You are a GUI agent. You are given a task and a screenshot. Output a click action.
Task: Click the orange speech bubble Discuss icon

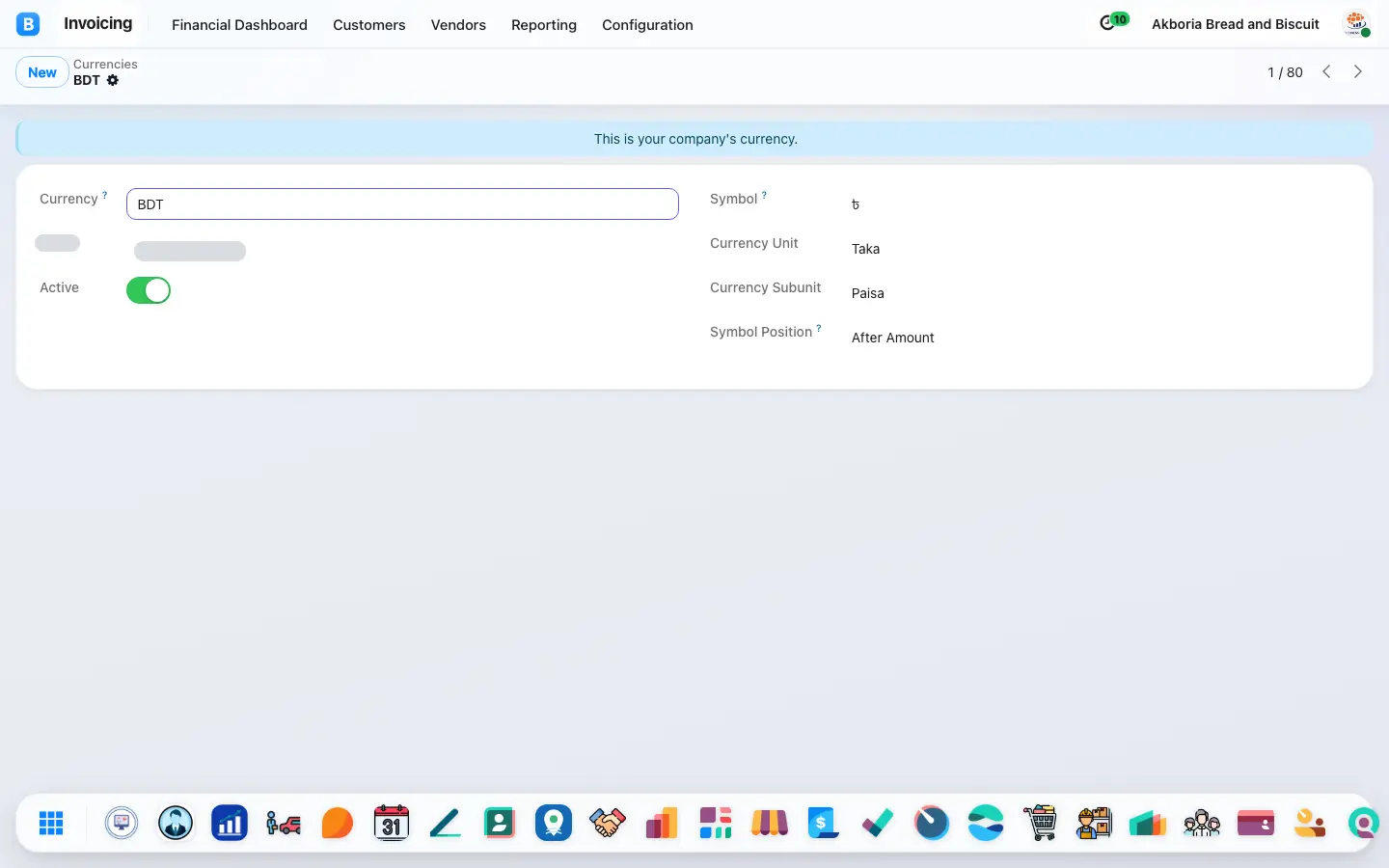pyautogui.click(x=338, y=823)
